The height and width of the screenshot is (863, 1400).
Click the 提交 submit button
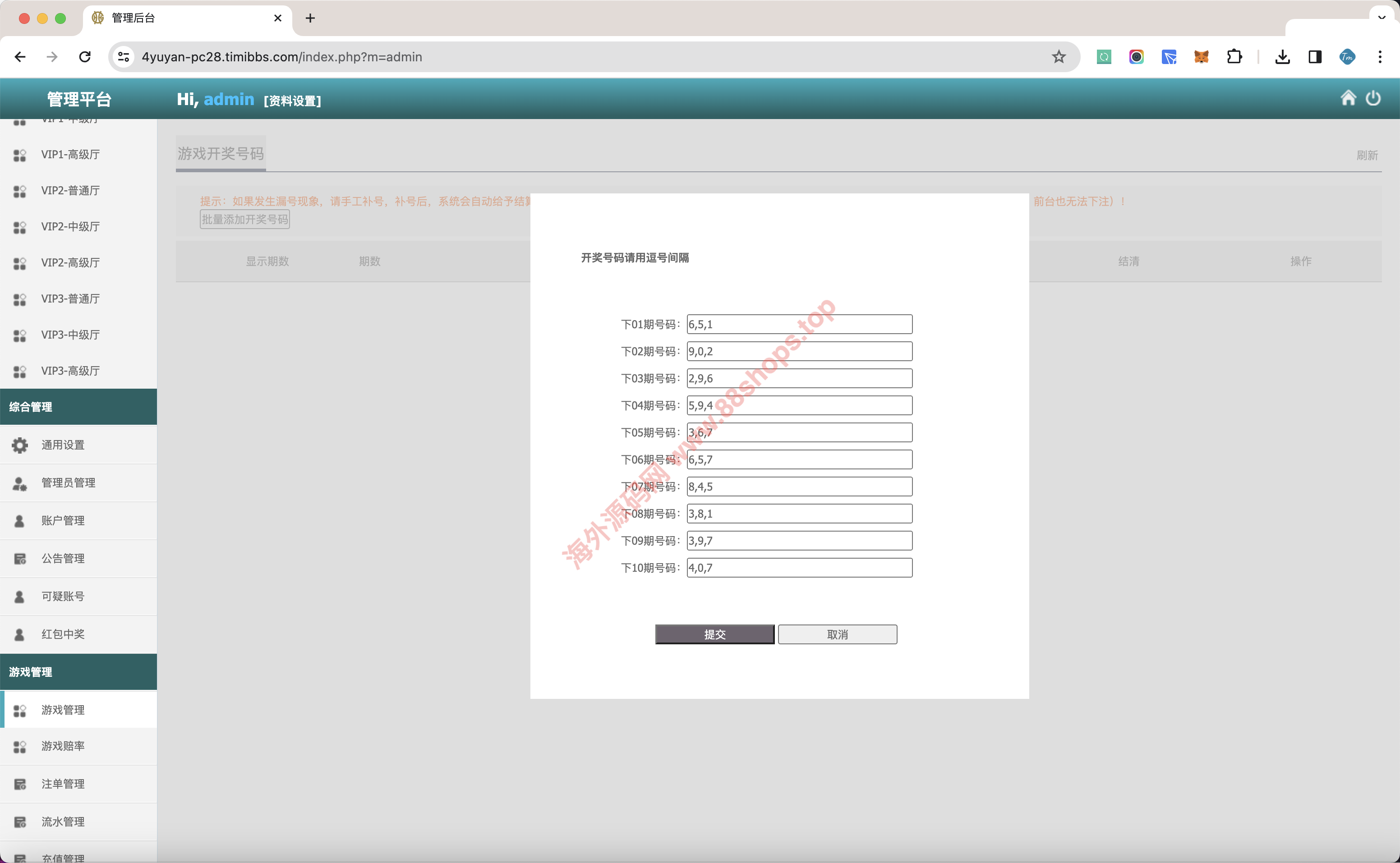(714, 634)
